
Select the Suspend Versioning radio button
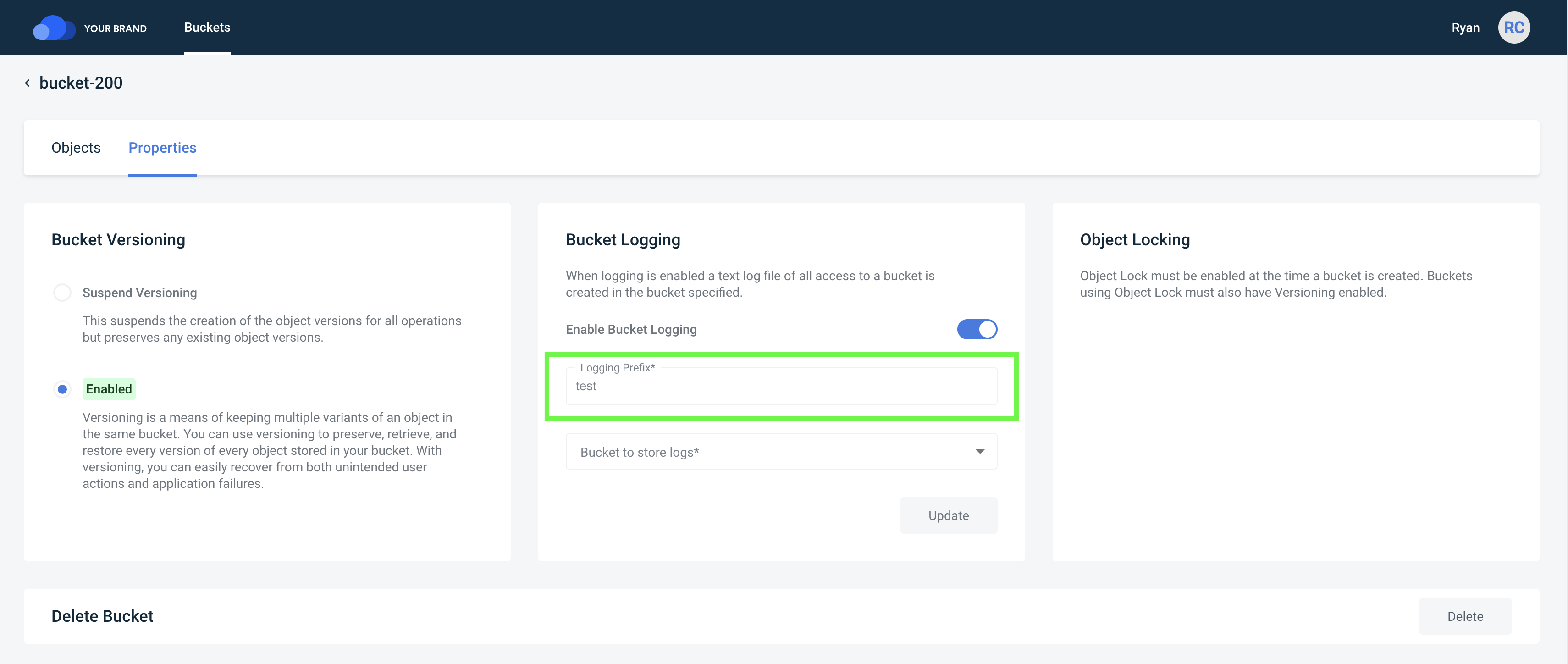(x=62, y=293)
